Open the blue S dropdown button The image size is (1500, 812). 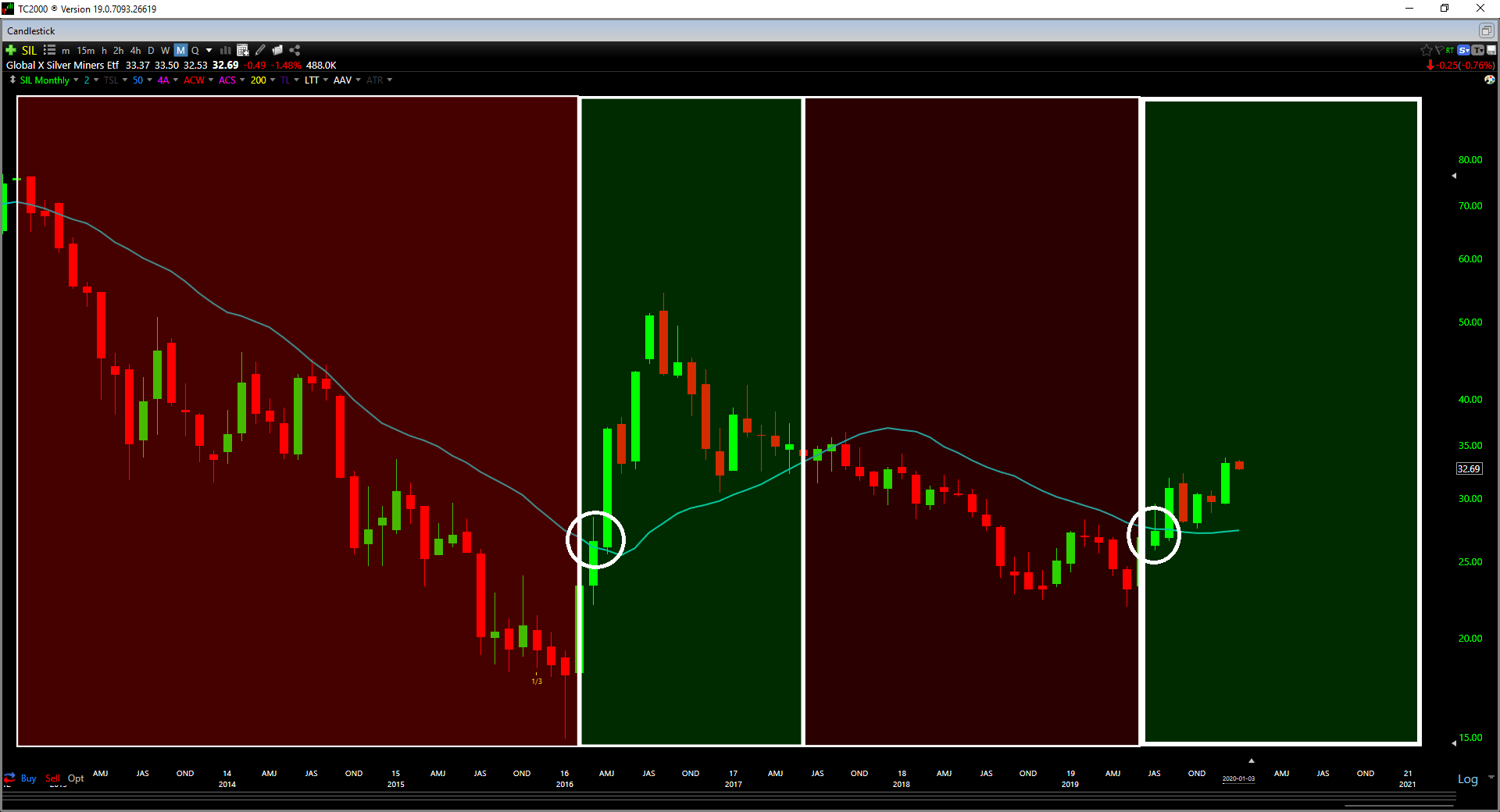[1463, 50]
